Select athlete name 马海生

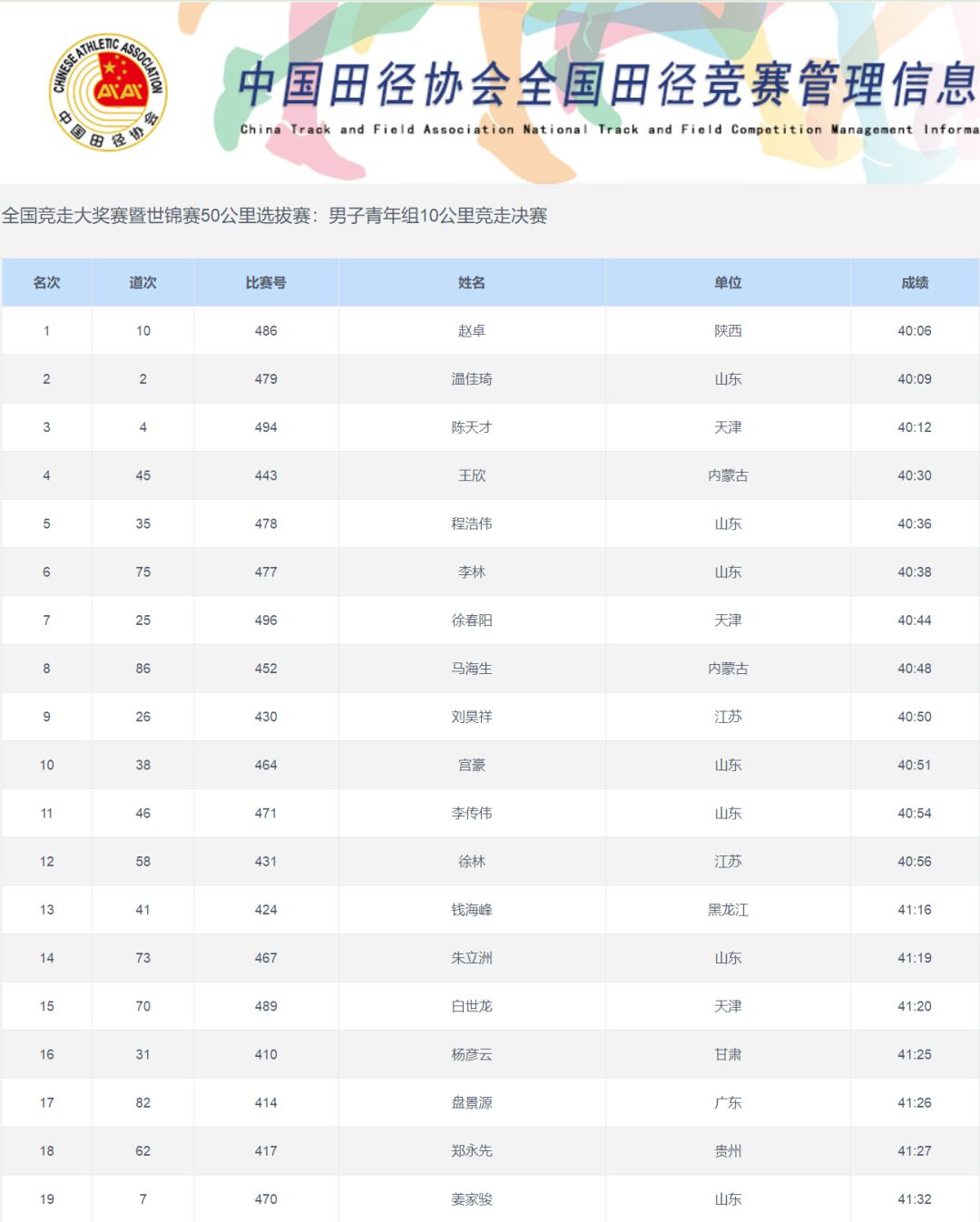click(x=472, y=669)
